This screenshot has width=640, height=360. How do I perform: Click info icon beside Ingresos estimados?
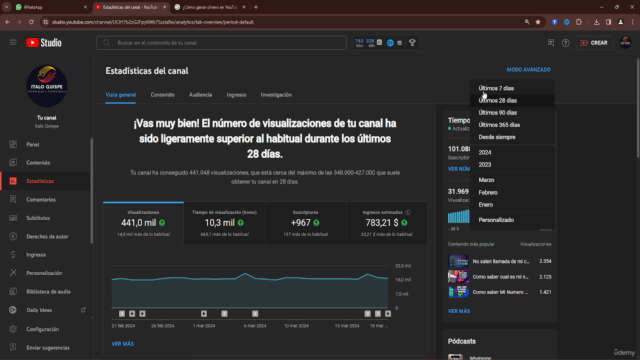click(408, 212)
